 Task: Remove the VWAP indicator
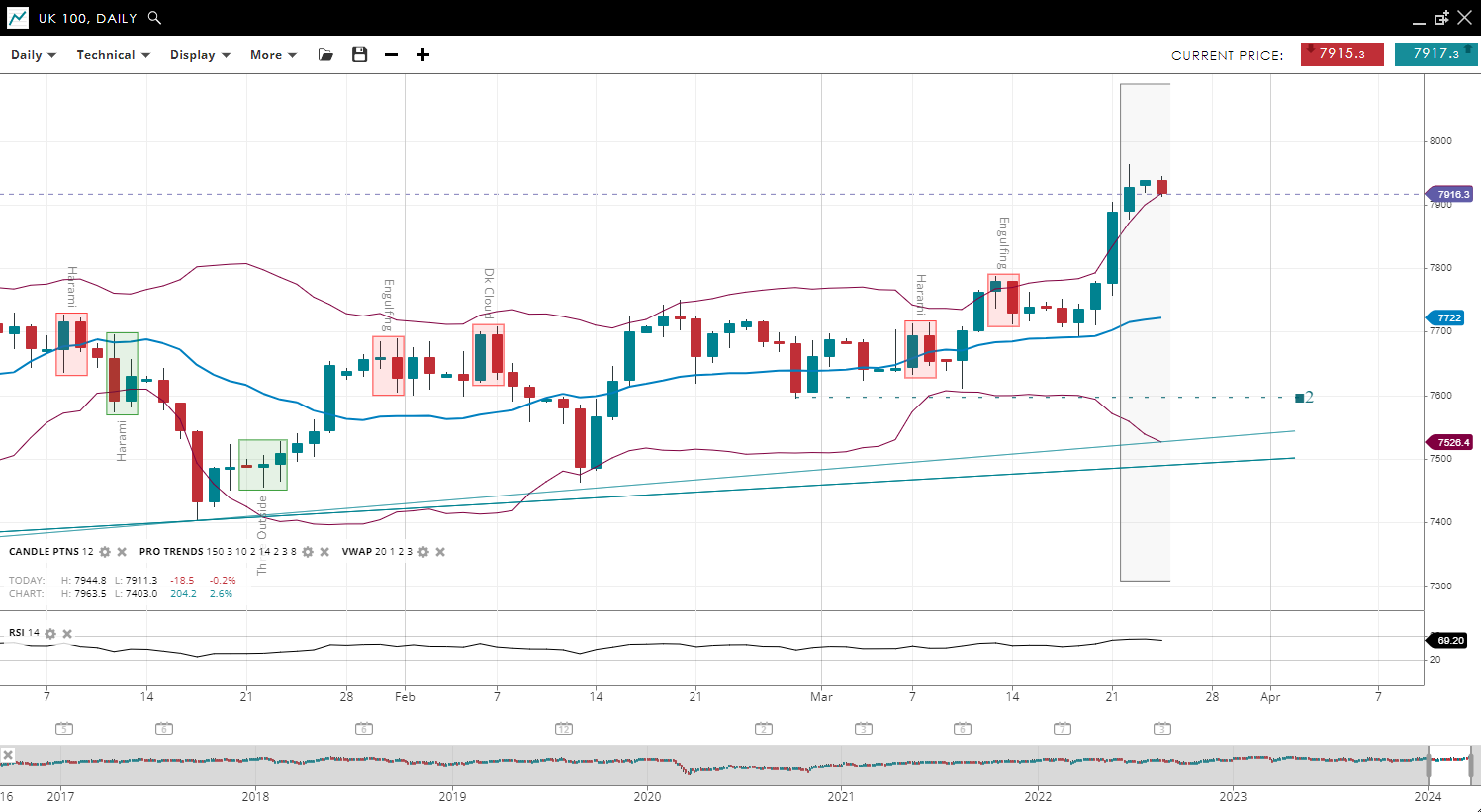[440, 552]
